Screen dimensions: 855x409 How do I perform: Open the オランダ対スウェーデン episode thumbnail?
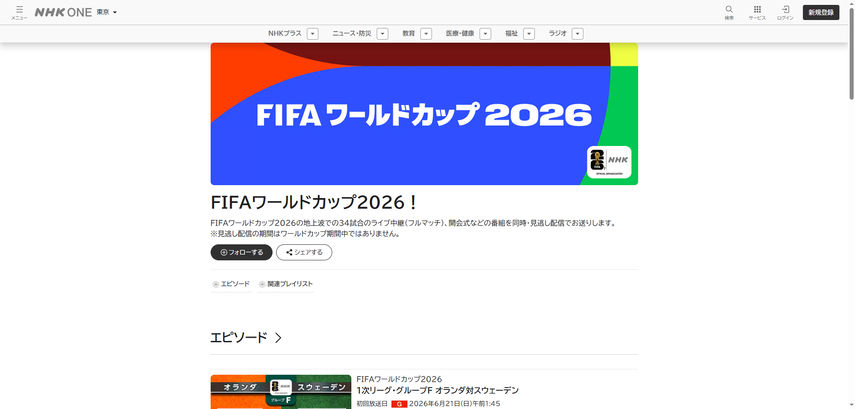point(281,392)
